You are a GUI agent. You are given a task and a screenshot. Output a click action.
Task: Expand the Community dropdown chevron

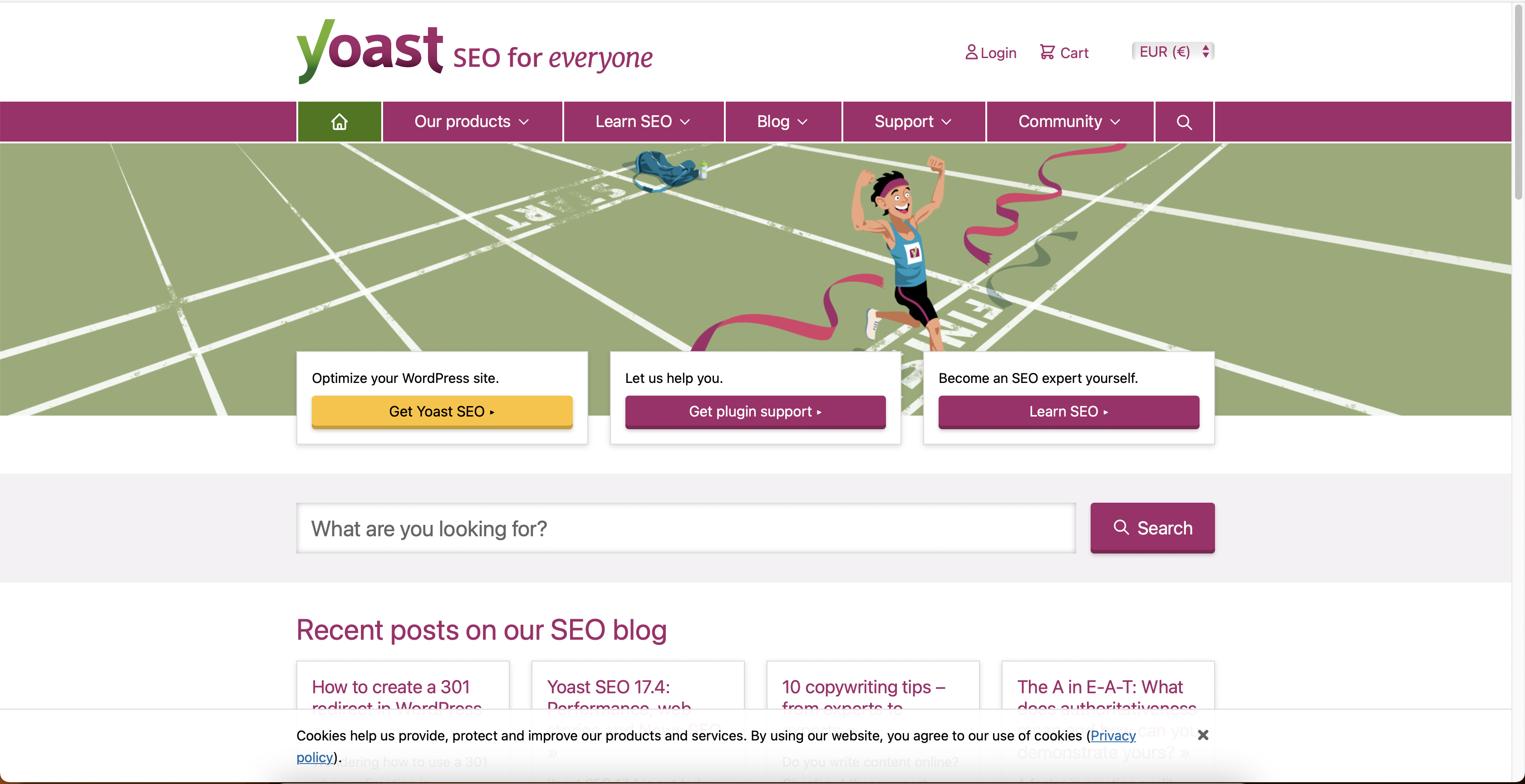1115,122
